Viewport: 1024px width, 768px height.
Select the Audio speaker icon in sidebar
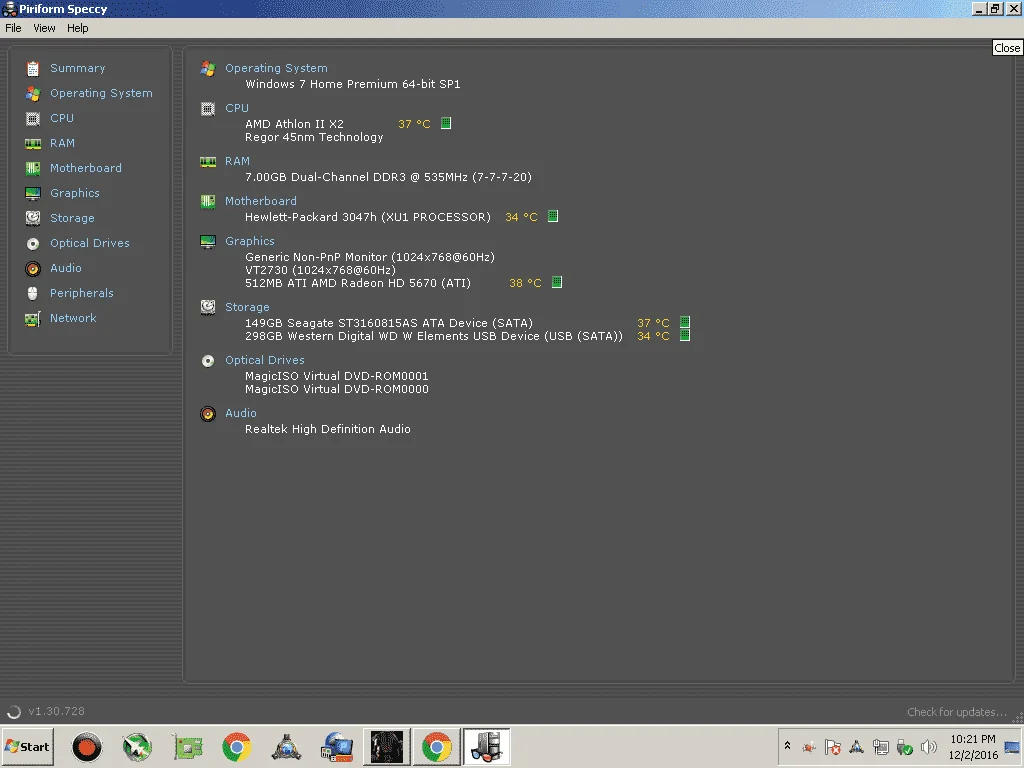coord(33,268)
